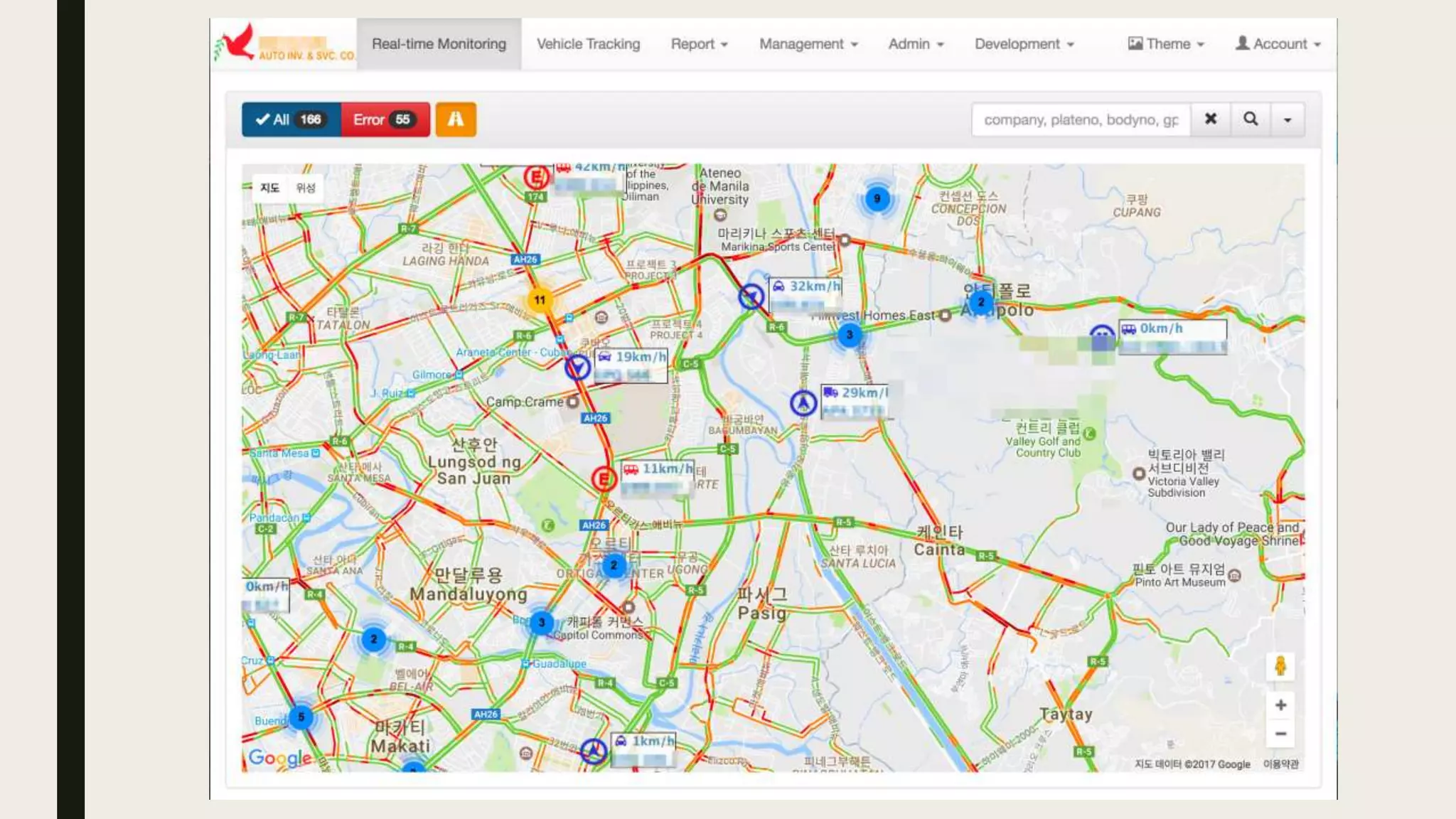Toggle the All 166 vehicles filter

point(291,119)
